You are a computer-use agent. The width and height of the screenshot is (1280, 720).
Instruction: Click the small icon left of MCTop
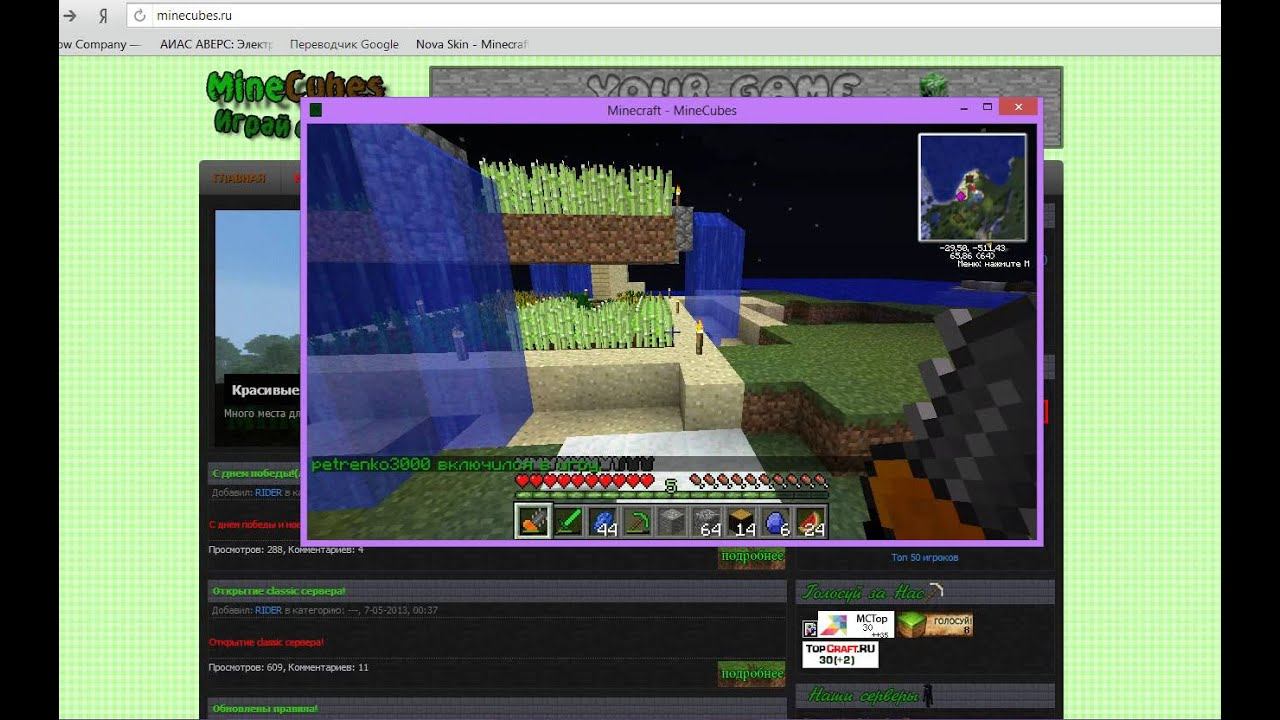coord(810,629)
